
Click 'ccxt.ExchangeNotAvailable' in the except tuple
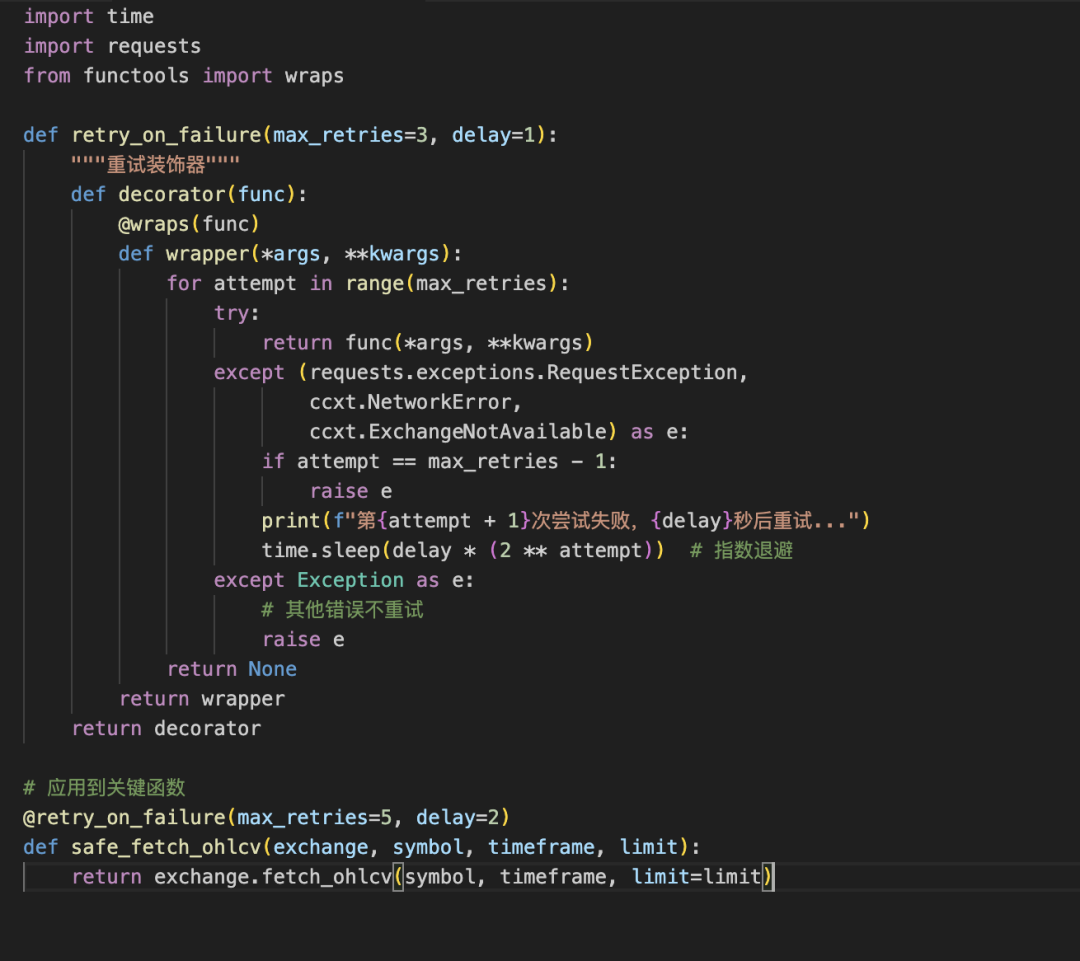pyautogui.click(x=457, y=431)
